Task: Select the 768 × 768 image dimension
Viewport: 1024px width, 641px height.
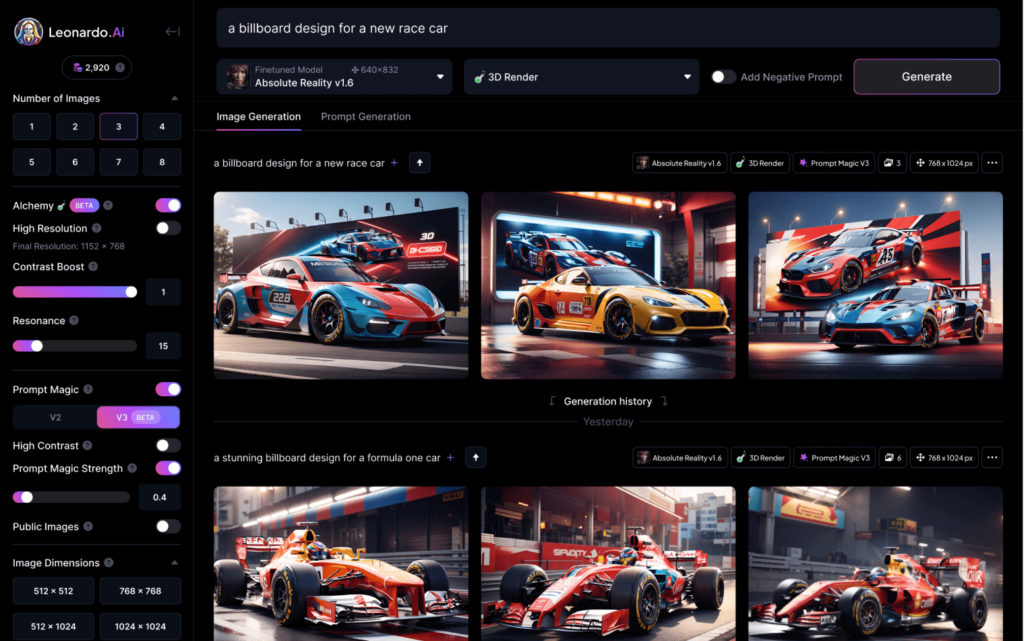Action: pos(140,591)
